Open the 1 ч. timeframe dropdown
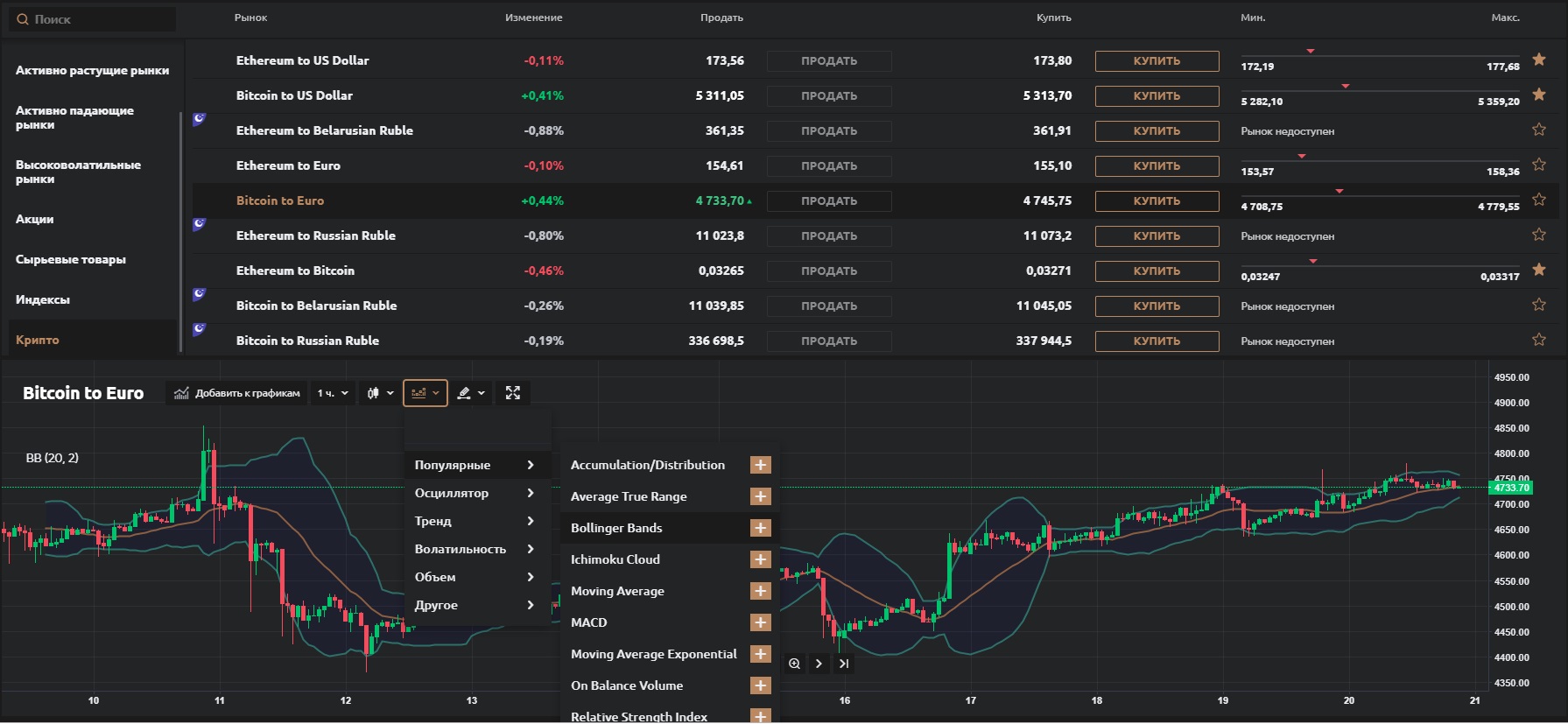Viewport: 1568px width, 724px height. pyautogui.click(x=333, y=393)
